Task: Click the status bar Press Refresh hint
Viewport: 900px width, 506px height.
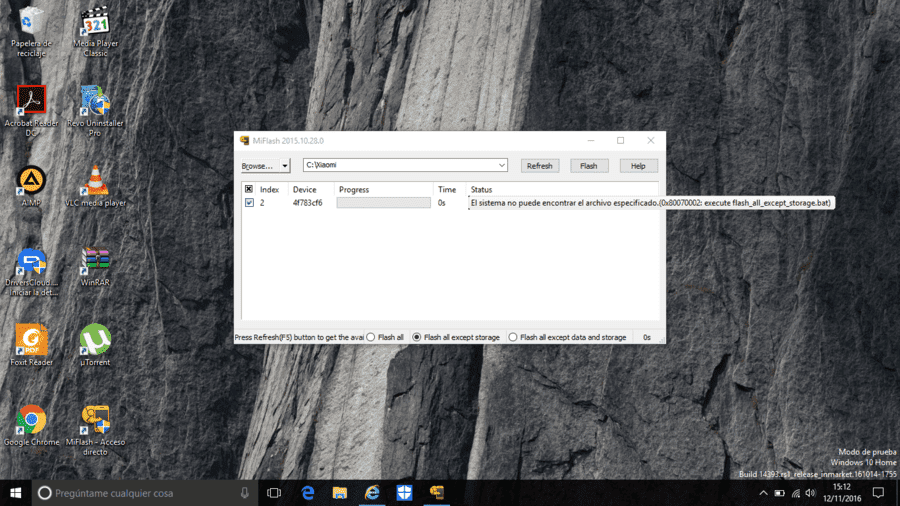Action: click(x=299, y=337)
